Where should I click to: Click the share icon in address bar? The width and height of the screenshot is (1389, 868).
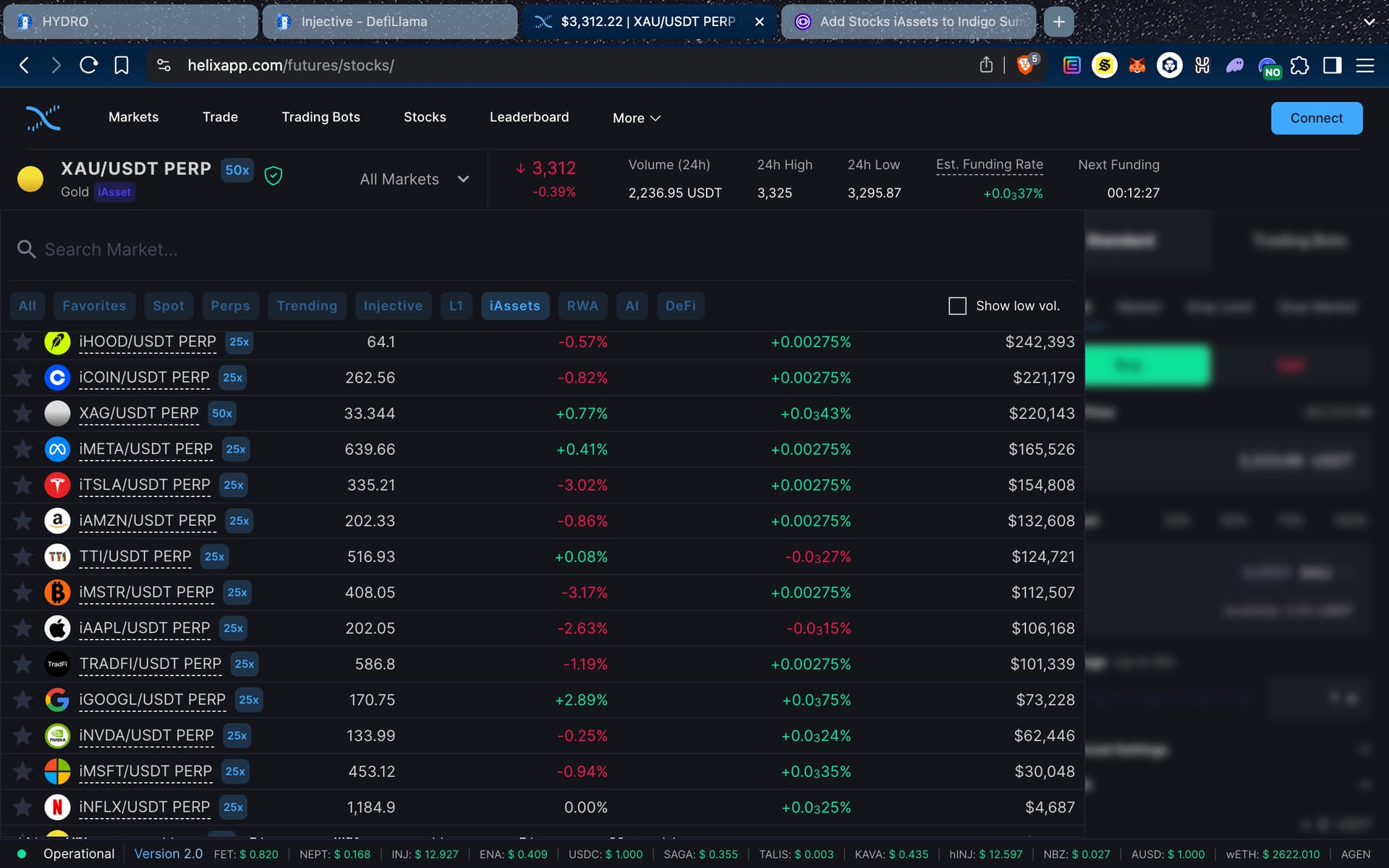click(986, 65)
